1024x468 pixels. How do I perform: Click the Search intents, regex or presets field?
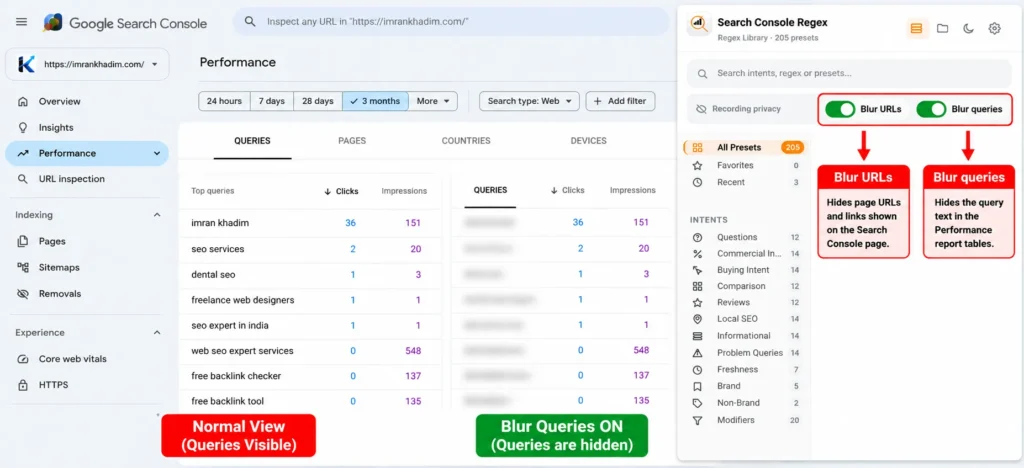click(x=849, y=74)
